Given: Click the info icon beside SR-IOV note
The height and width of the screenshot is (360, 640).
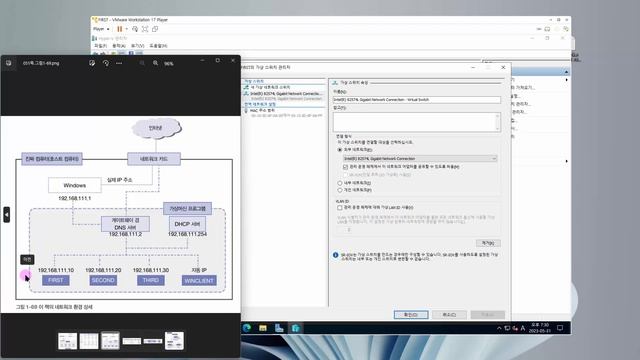Looking at the screenshot, I should tap(336, 255).
